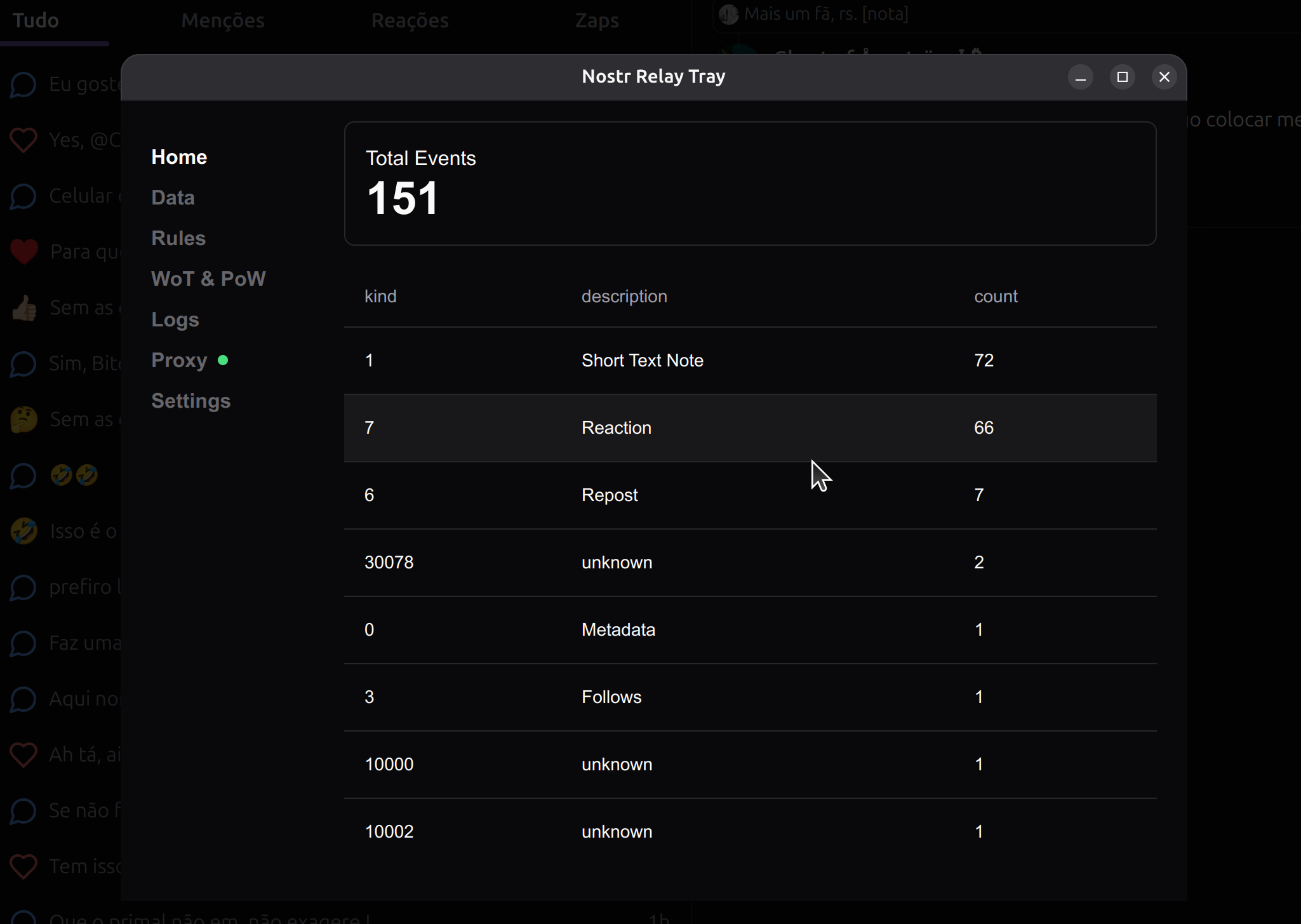1301x924 pixels.
Task: Select the 'Short Text Note' row
Action: [x=750, y=361]
